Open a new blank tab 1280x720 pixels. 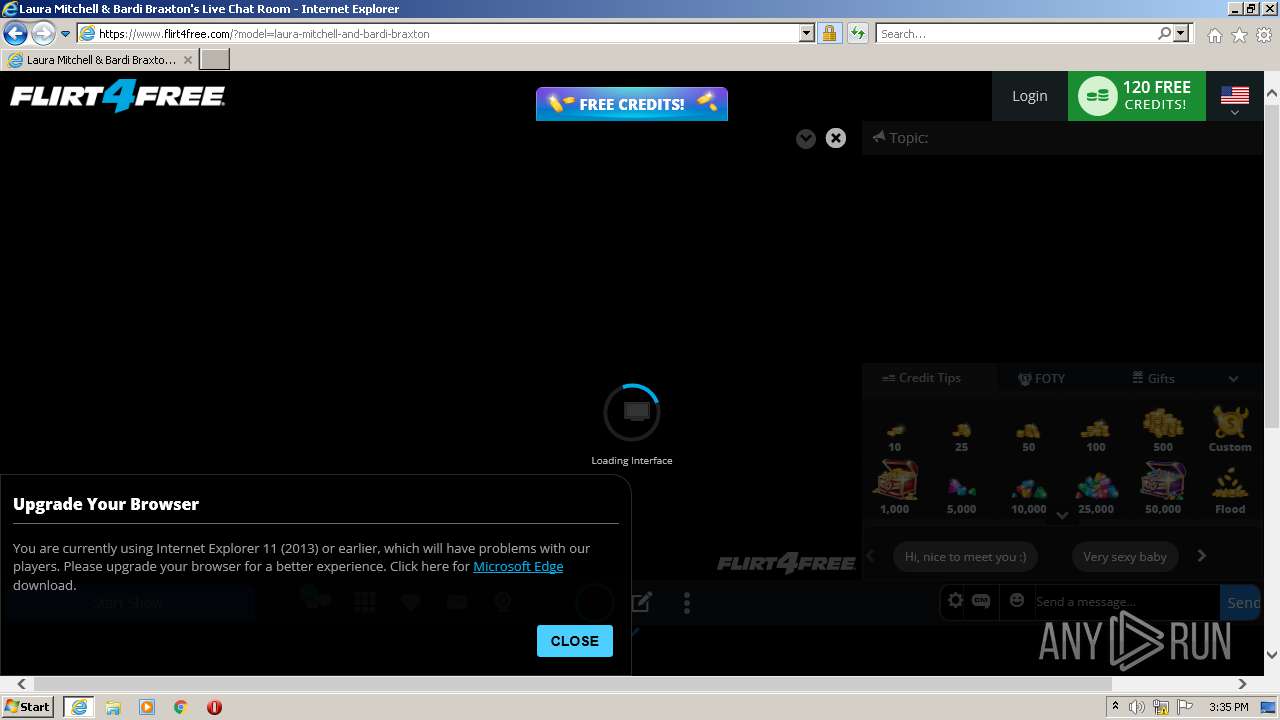coord(215,60)
